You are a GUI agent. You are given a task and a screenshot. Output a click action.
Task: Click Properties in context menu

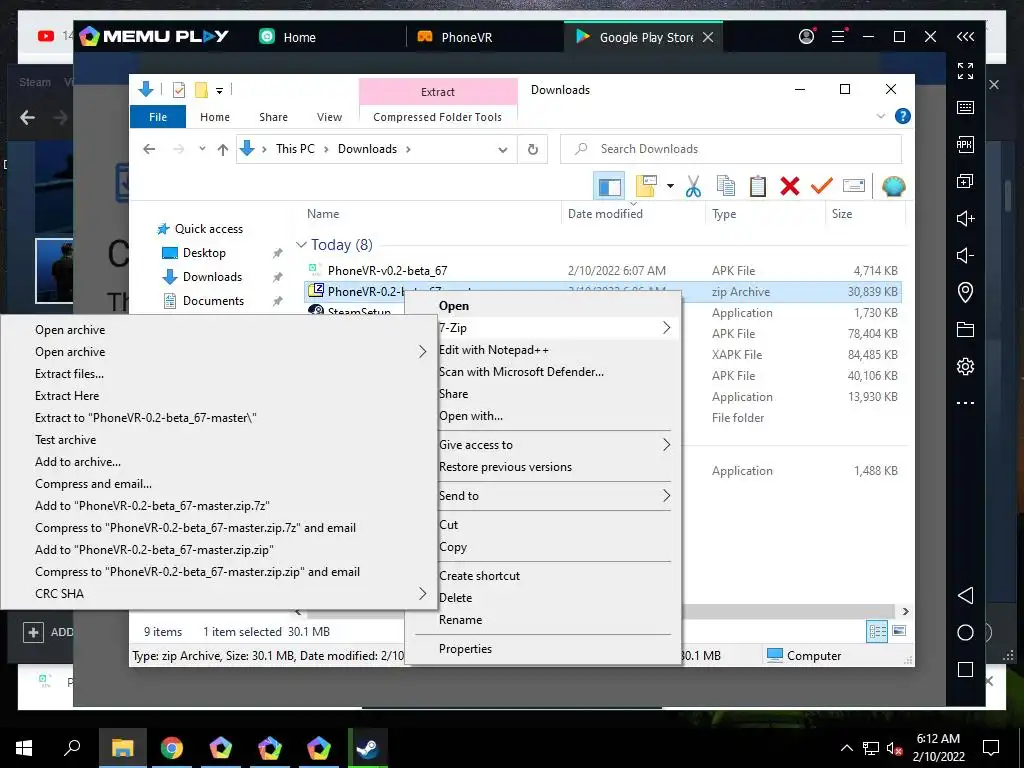pos(465,648)
